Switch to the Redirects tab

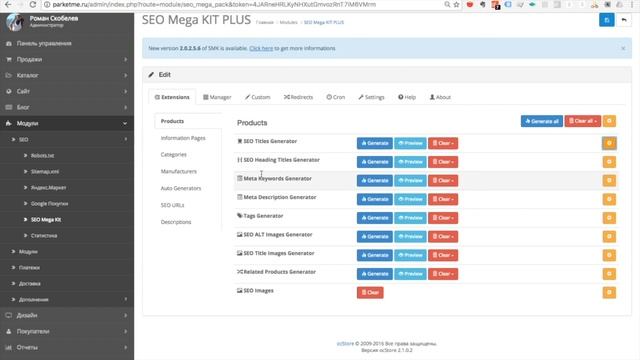click(x=298, y=97)
